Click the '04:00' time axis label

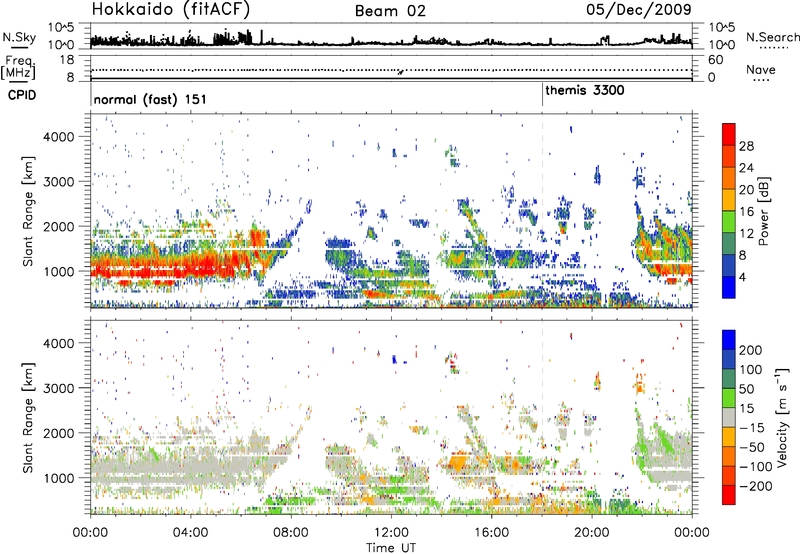191,533
